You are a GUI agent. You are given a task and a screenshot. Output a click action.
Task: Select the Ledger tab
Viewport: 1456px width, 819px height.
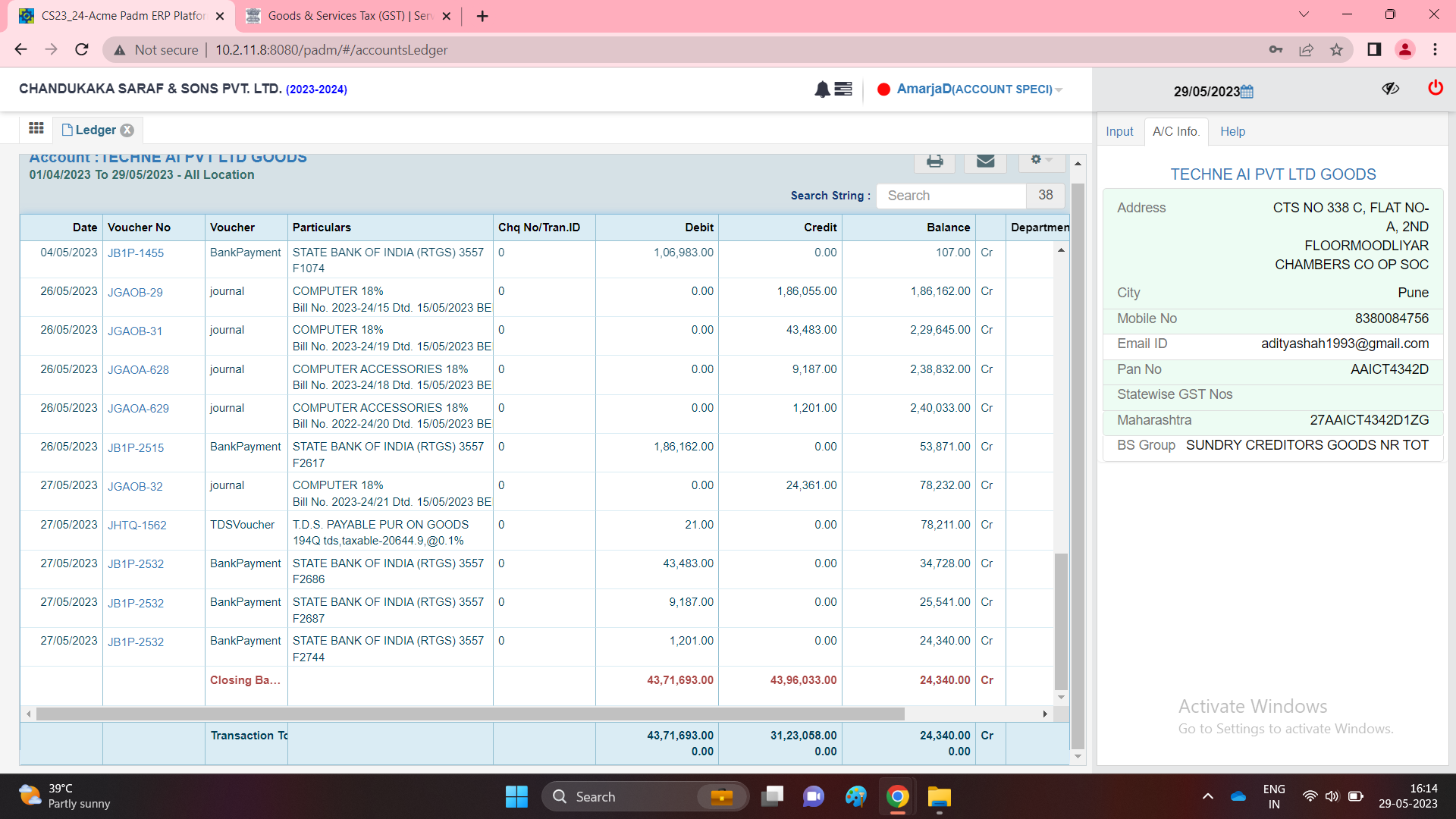point(96,130)
